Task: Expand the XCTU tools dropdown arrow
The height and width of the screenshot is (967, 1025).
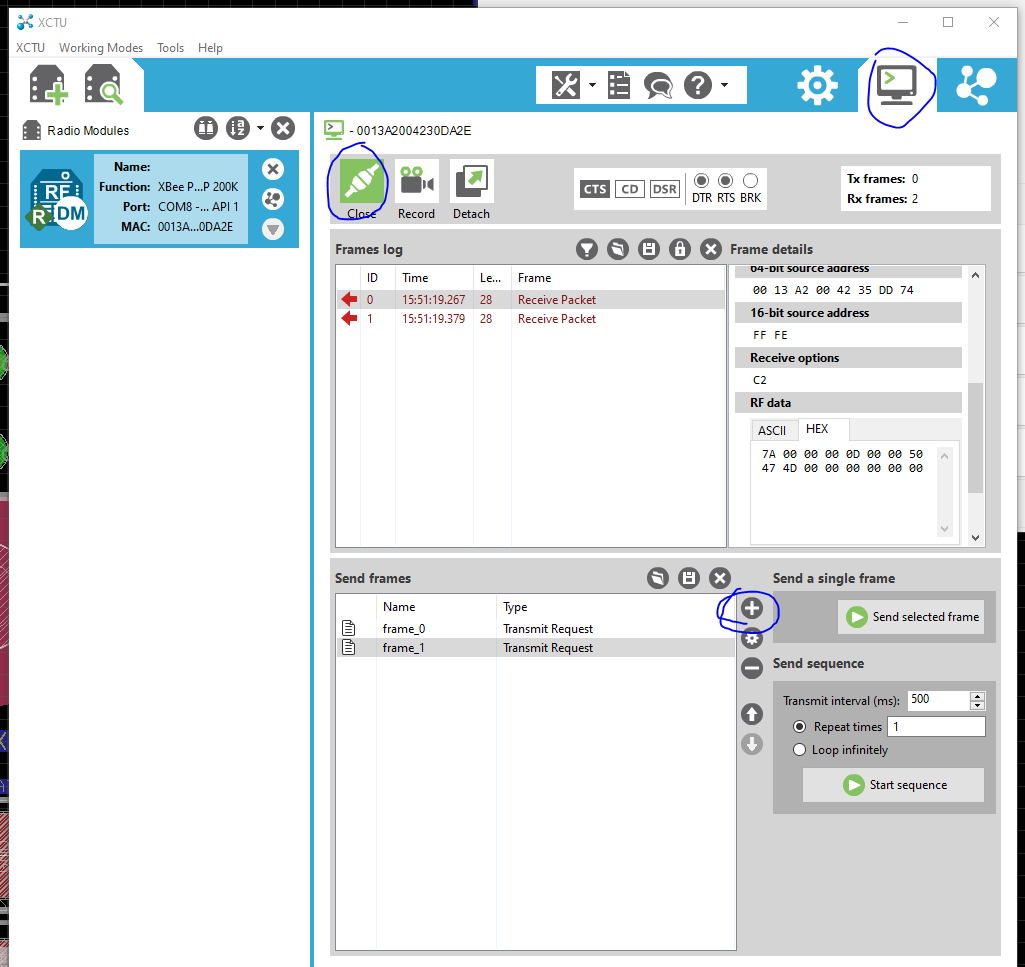Action: pyautogui.click(x=592, y=86)
